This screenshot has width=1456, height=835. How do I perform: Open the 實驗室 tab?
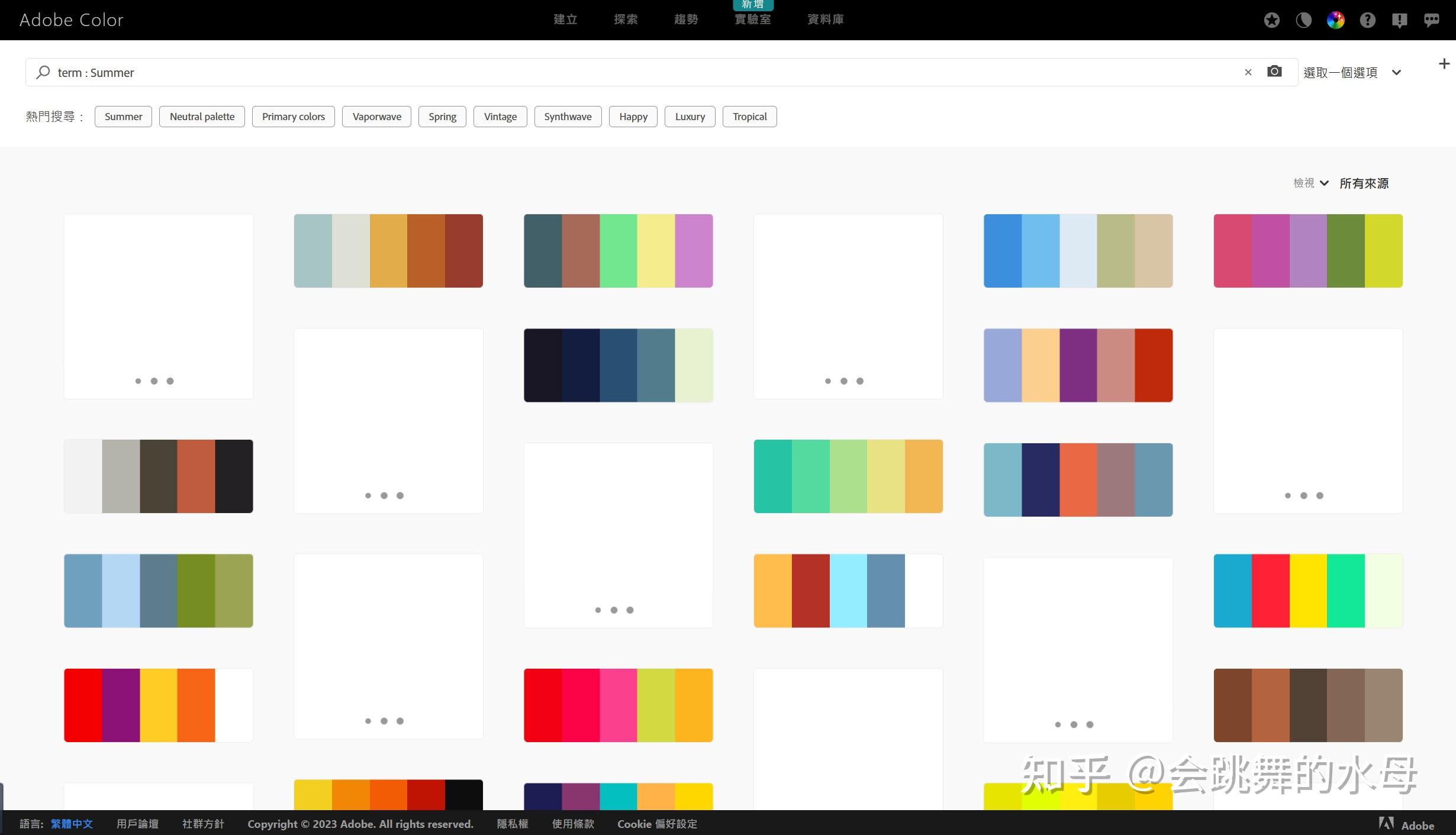pyautogui.click(x=752, y=20)
